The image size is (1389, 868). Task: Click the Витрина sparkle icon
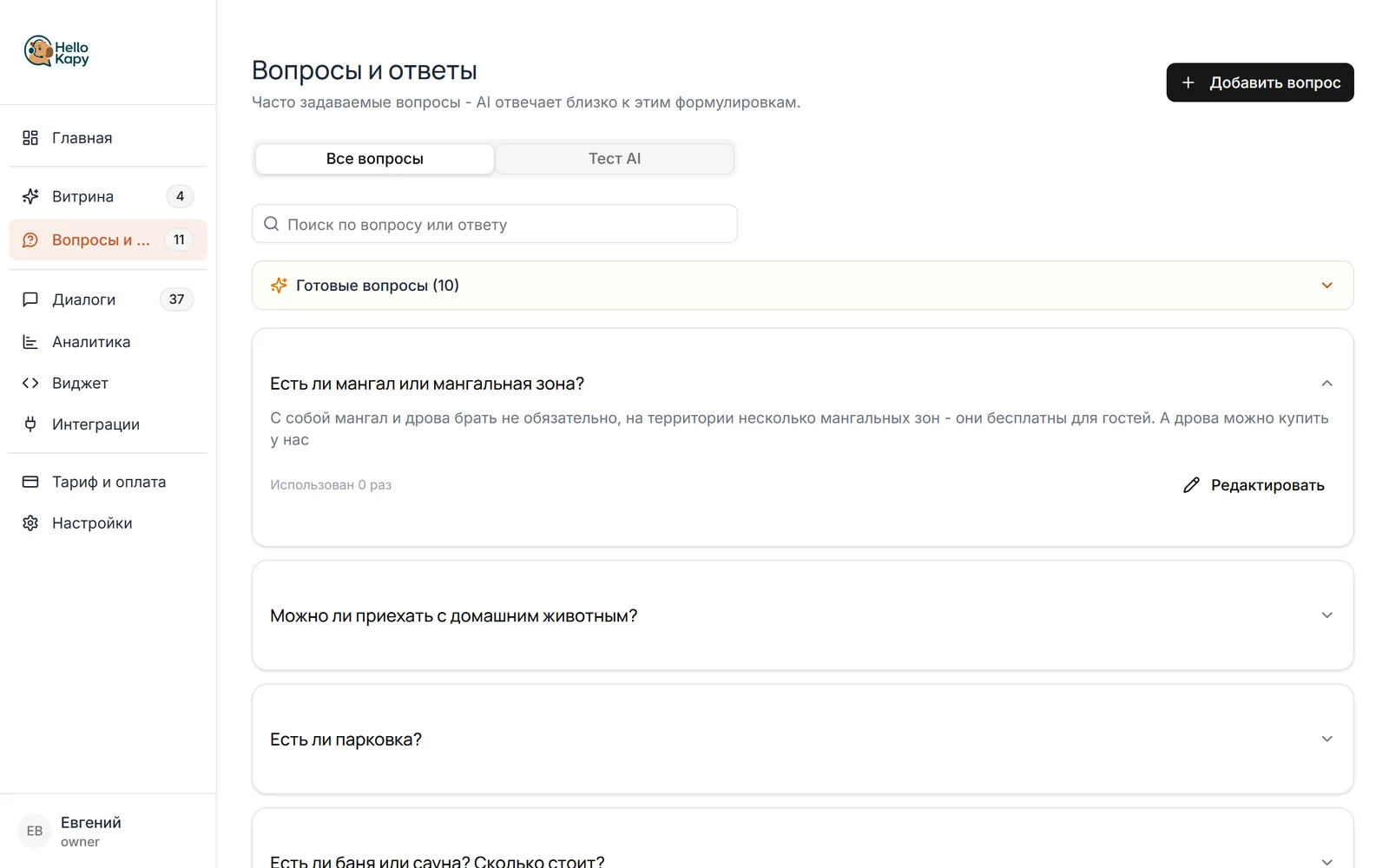(30, 196)
